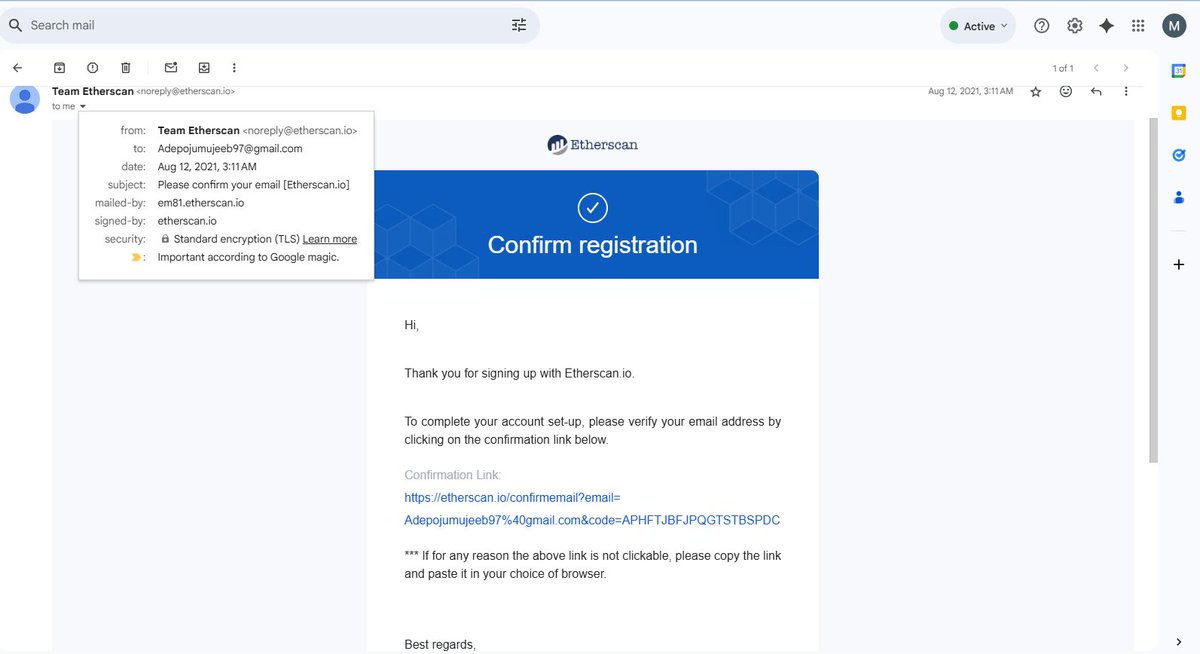Click 'Learn more' about encryption
Image resolution: width=1200 pixels, height=654 pixels.
[x=330, y=239]
